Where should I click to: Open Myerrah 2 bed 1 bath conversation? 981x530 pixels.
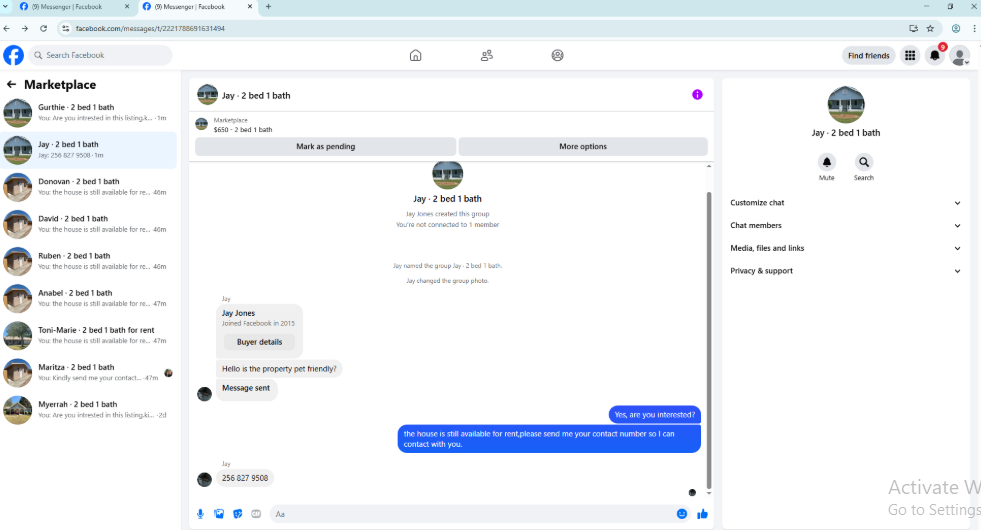[88, 410]
